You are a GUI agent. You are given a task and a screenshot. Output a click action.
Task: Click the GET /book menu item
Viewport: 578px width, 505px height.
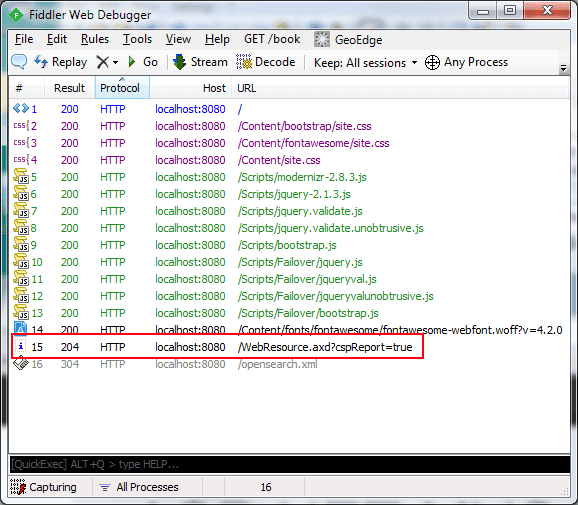[x=272, y=39]
